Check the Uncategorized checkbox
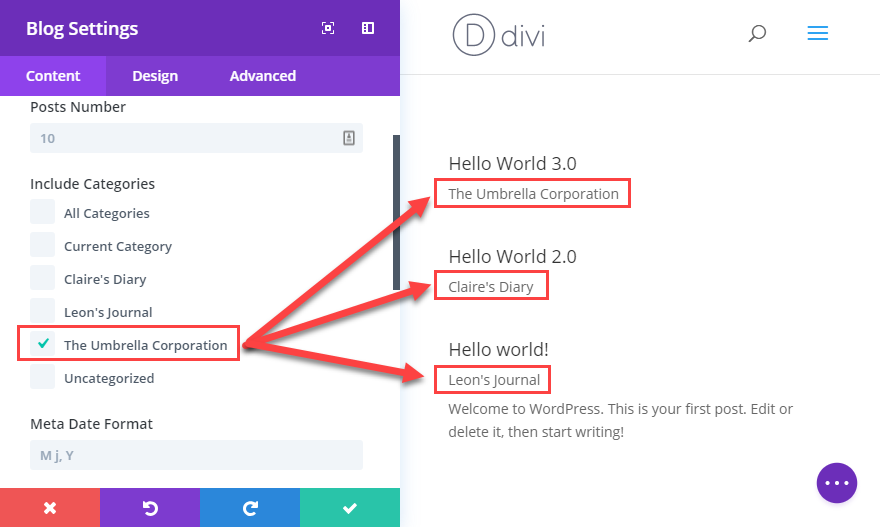The image size is (880, 527). click(43, 377)
